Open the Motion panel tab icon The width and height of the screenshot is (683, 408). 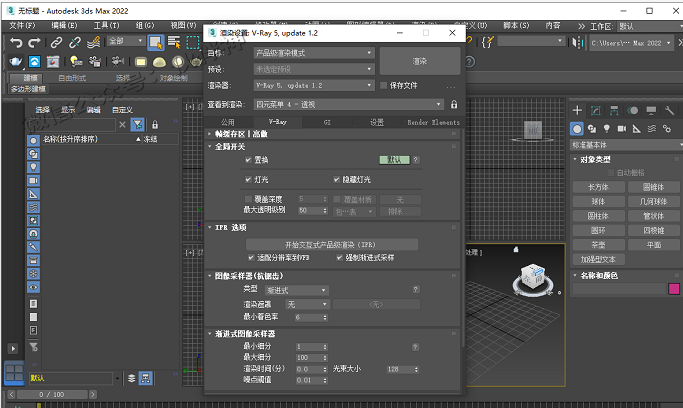pos(632,111)
